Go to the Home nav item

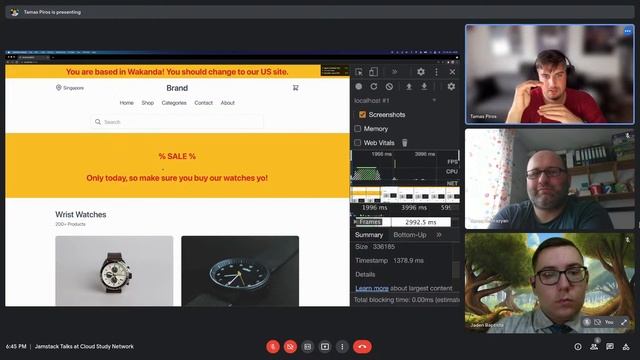[x=127, y=103]
